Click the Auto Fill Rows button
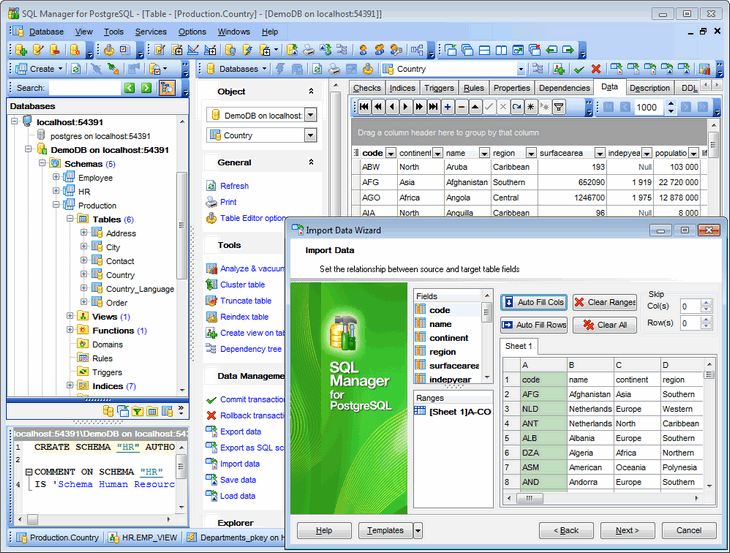The height and width of the screenshot is (553, 730). (533, 325)
